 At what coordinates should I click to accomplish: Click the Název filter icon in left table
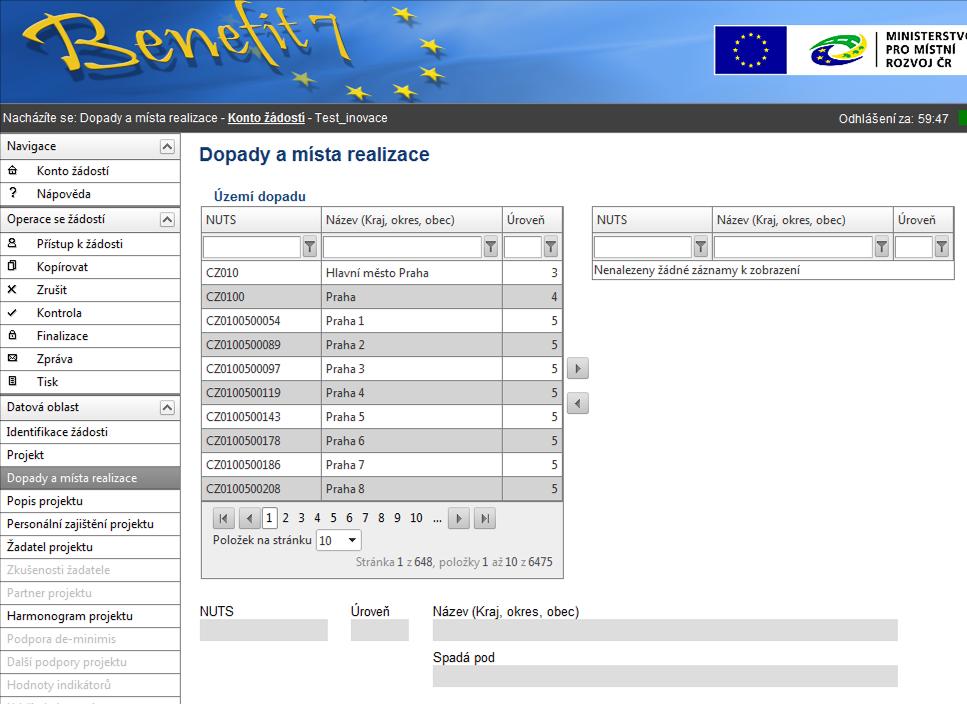[490, 247]
